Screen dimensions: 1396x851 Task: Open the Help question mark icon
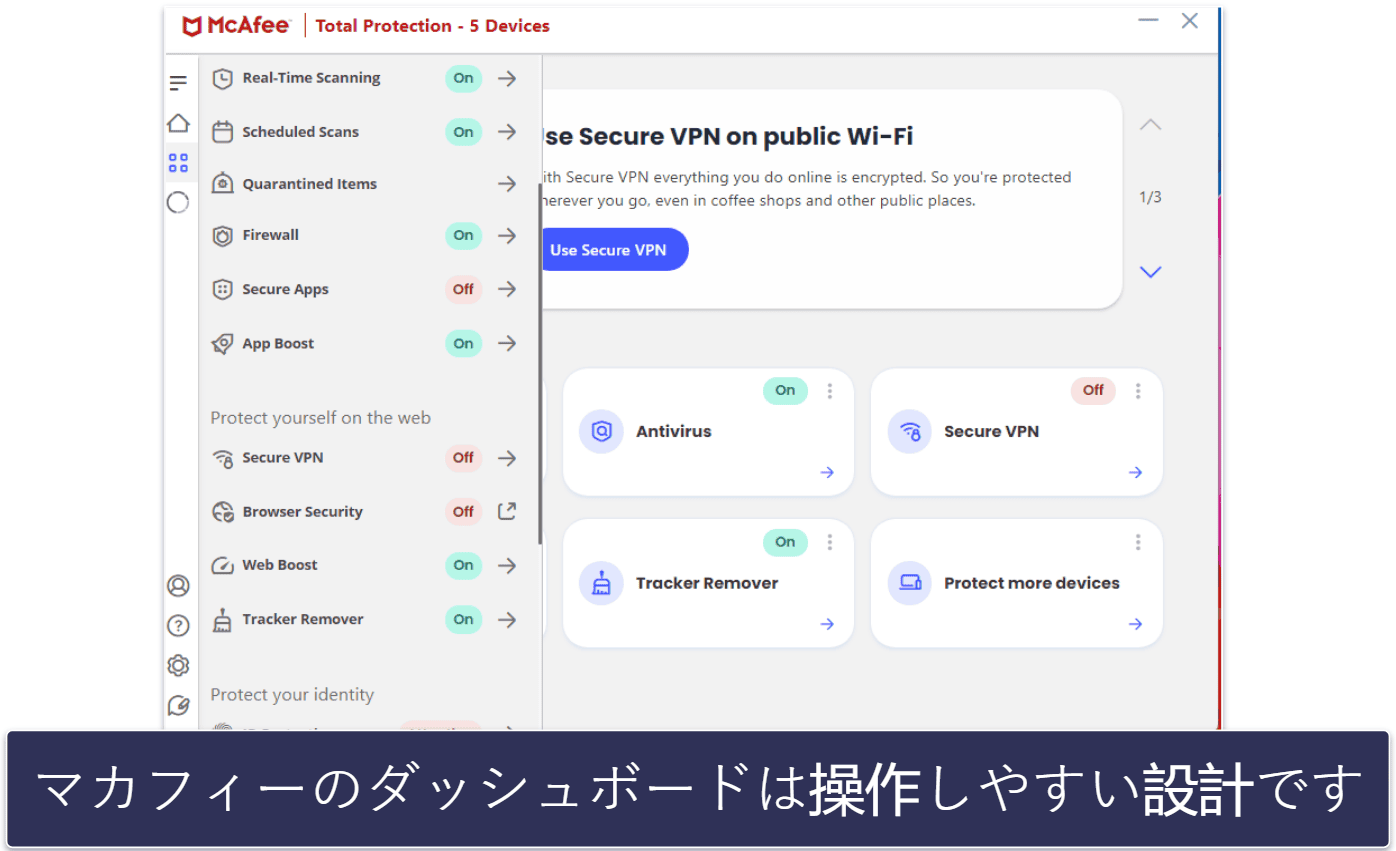(x=178, y=626)
